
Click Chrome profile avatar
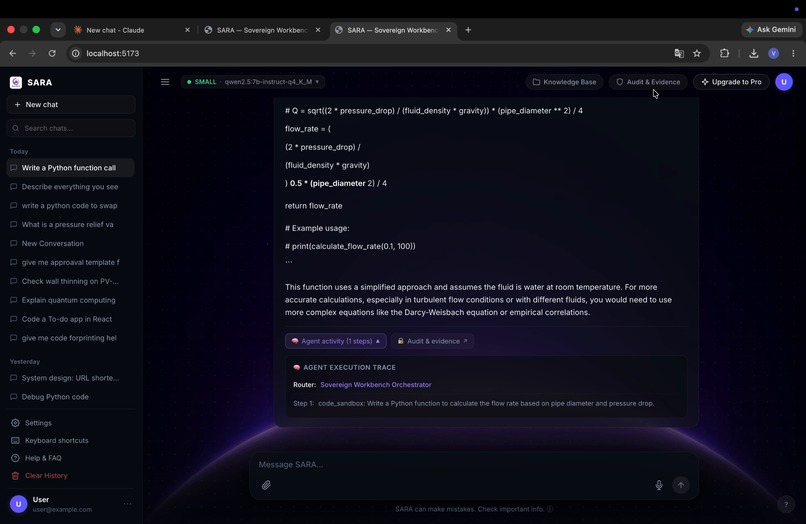click(774, 53)
